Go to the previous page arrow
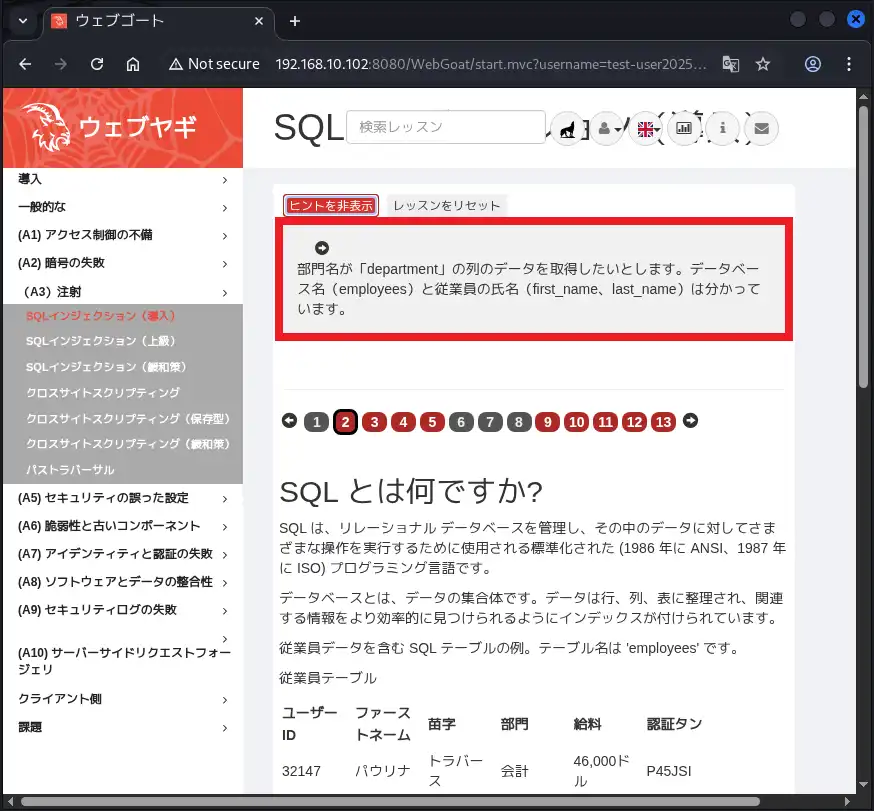The width and height of the screenshot is (874, 811). coord(289,421)
